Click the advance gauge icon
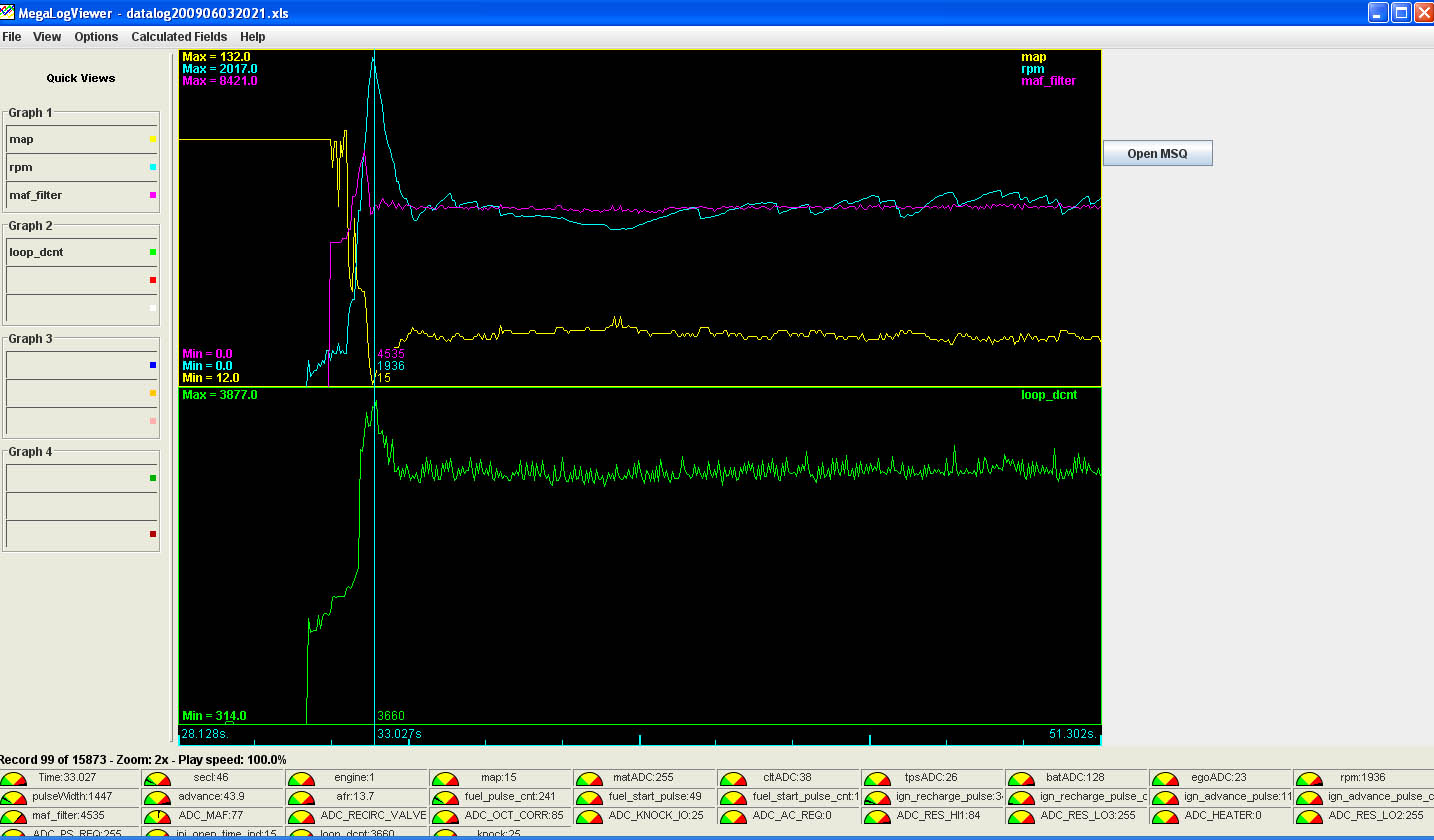This screenshot has height=840, width=1434. coord(157,798)
